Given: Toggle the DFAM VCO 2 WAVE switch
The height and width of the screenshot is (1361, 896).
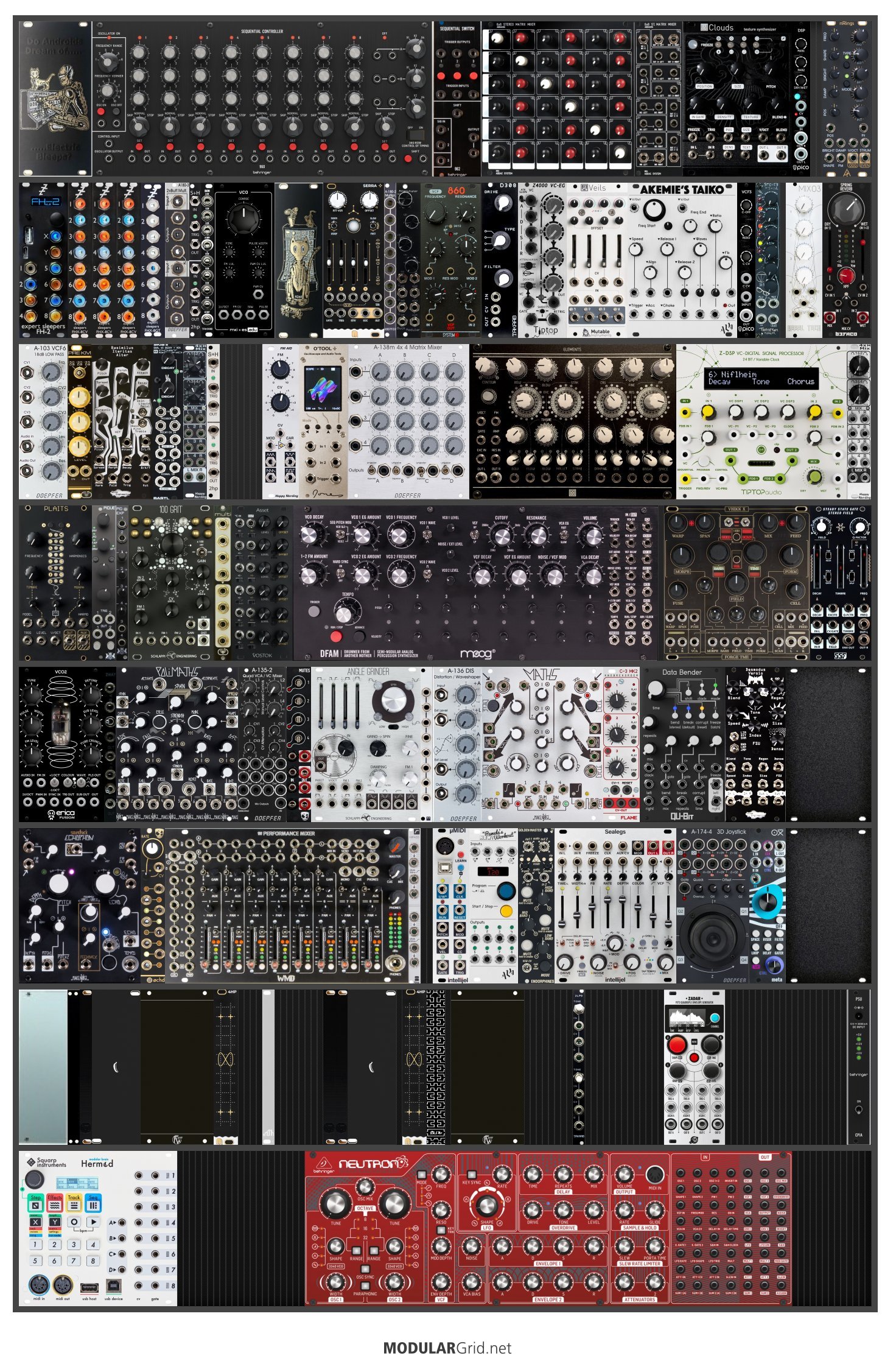Looking at the screenshot, I should point(427,573).
